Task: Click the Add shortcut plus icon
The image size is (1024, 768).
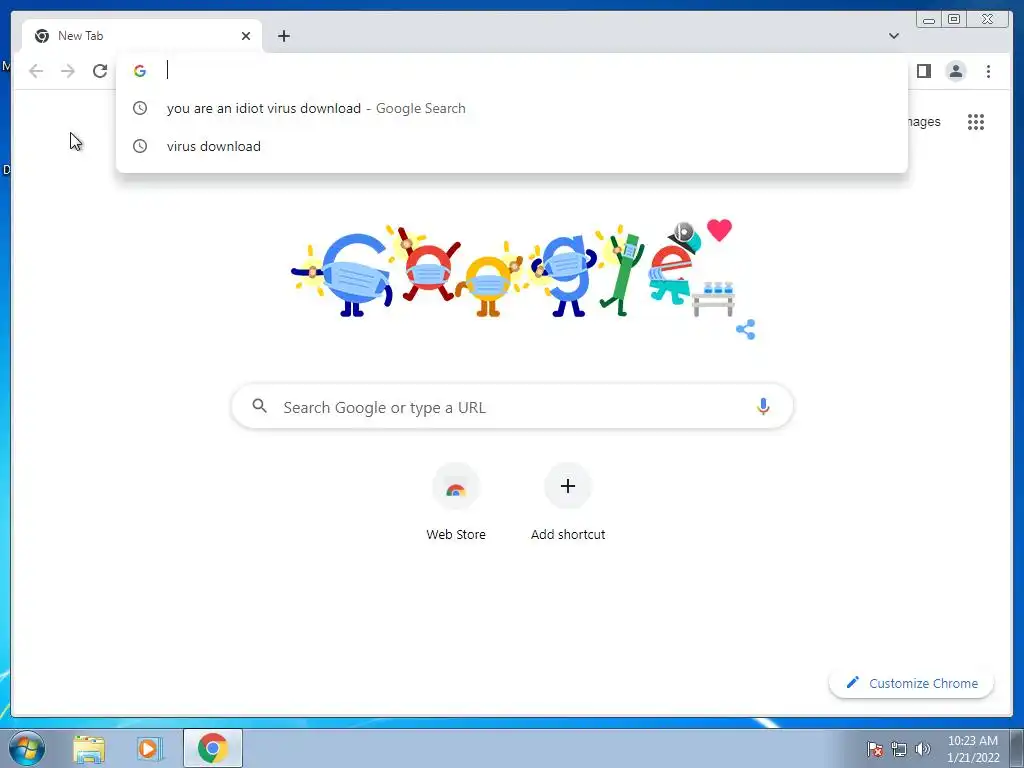Action: point(568,486)
